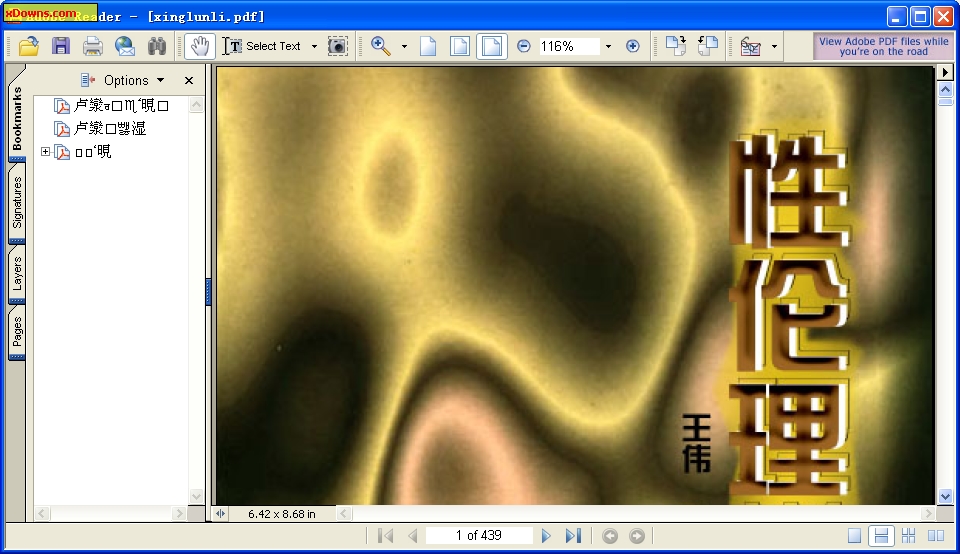Select the Hand tool
The height and width of the screenshot is (554, 960).
point(200,46)
